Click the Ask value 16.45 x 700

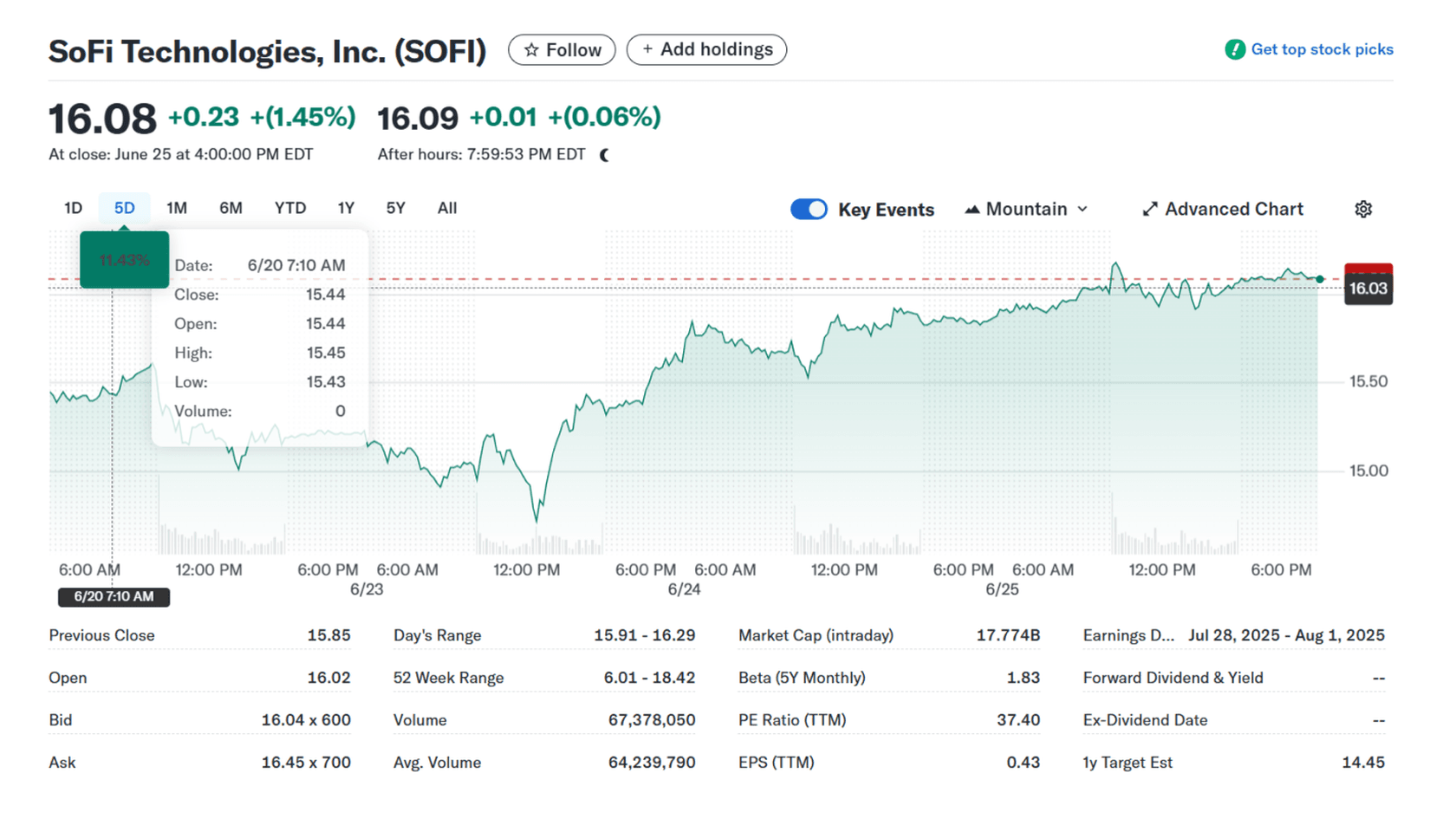point(306,763)
